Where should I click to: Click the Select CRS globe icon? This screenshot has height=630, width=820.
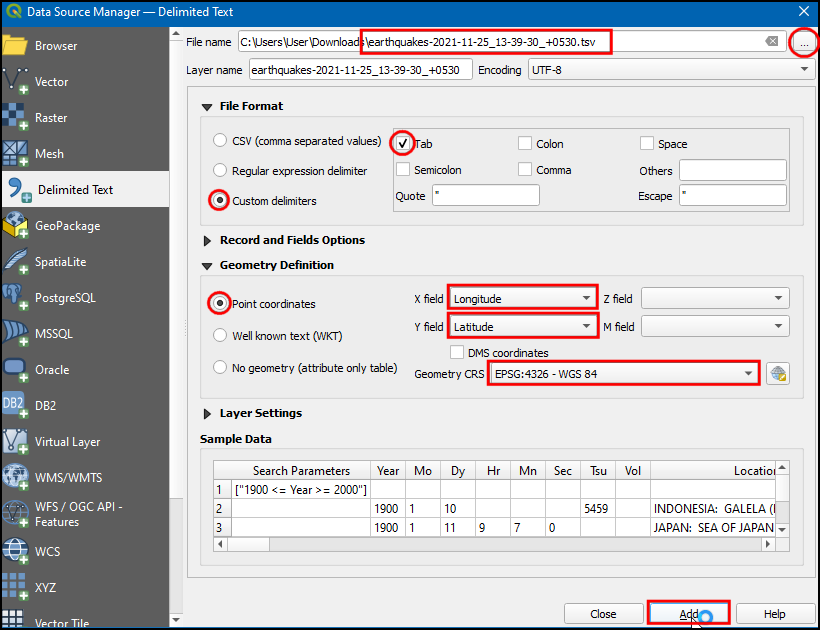pos(778,374)
